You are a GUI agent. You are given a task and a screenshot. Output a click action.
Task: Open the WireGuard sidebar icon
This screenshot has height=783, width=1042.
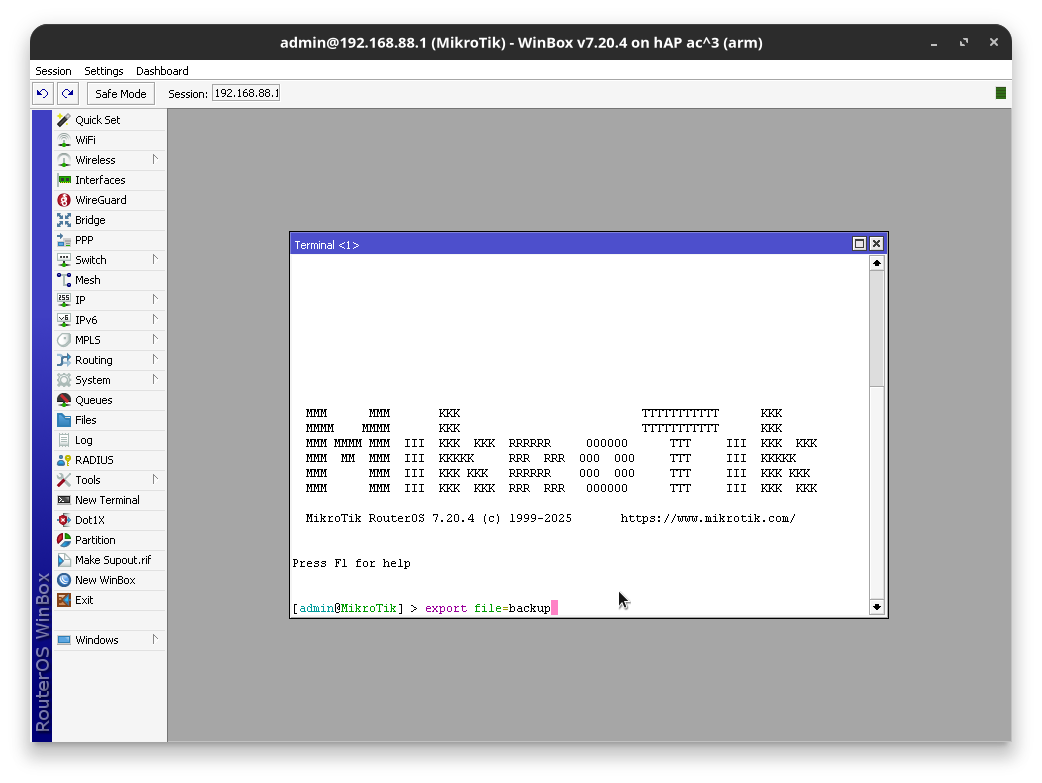64,200
